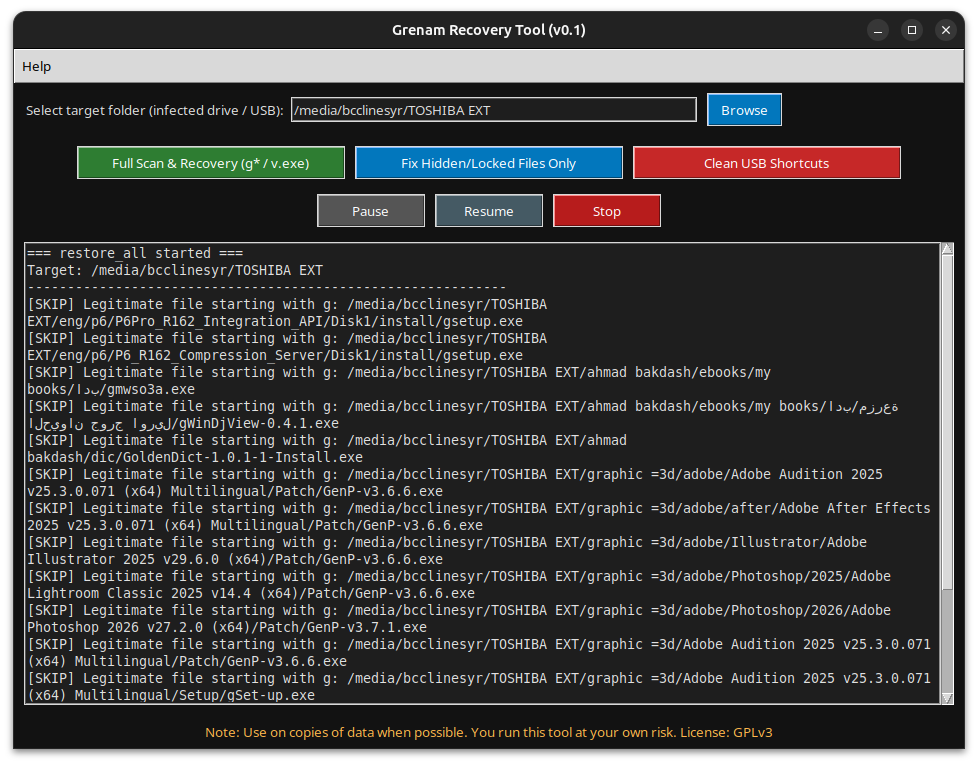Click the target folder path input field
Screen dimensions: 978x765
[493, 110]
